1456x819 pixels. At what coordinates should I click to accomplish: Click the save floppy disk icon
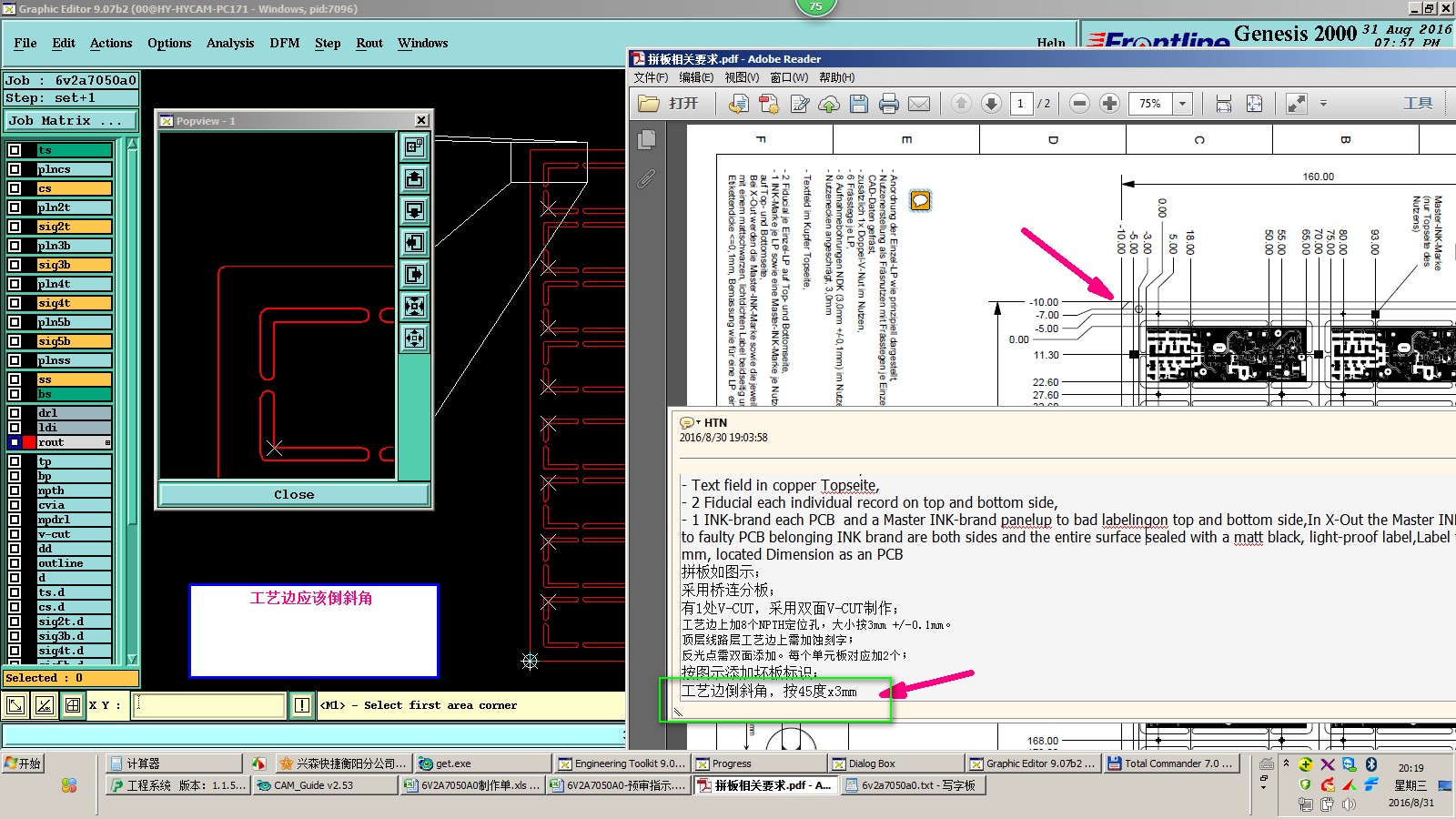click(x=858, y=104)
